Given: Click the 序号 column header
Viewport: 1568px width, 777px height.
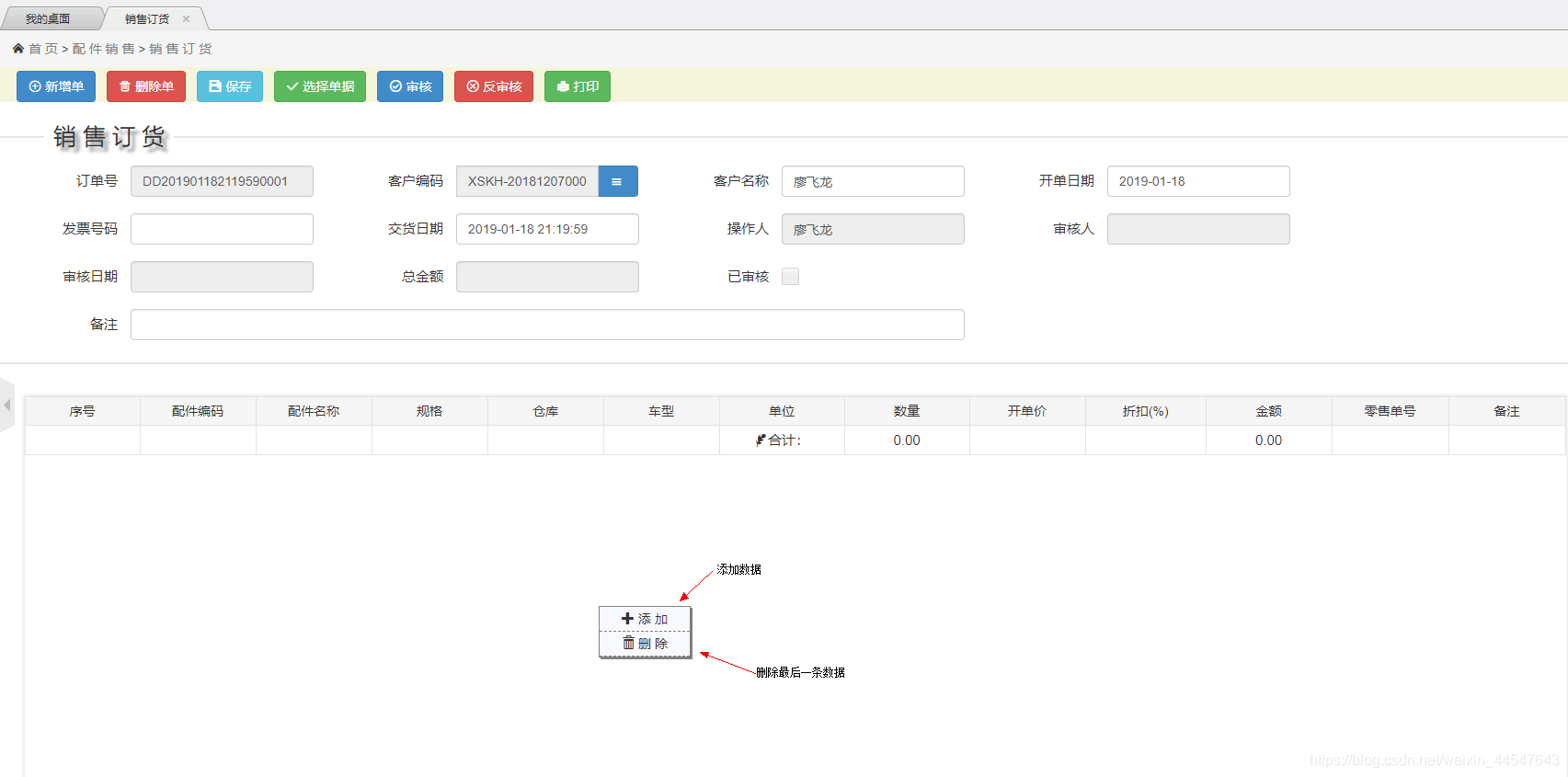Looking at the screenshot, I should point(82,411).
